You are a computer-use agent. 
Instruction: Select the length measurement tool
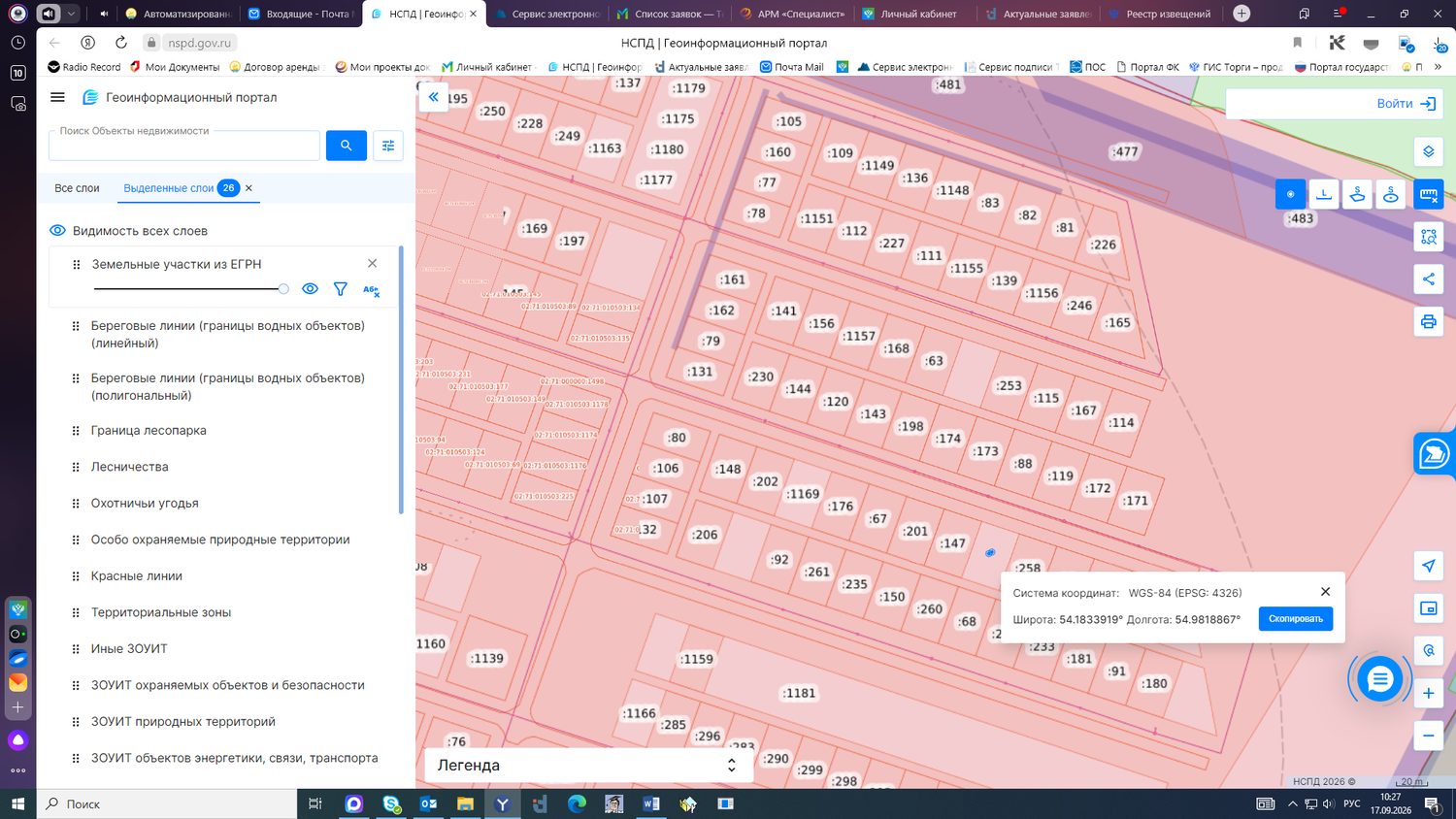coord(1324,194)
